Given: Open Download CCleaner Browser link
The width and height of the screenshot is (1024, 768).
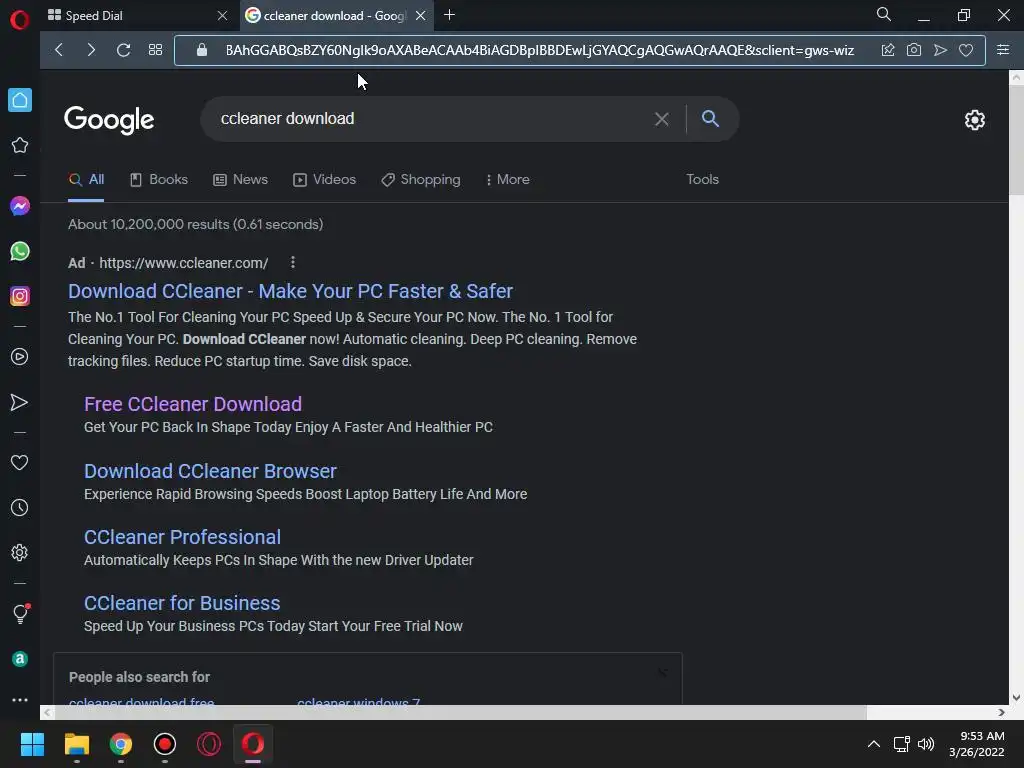Looking at the screenshot, I should click(x=210, y=472).
